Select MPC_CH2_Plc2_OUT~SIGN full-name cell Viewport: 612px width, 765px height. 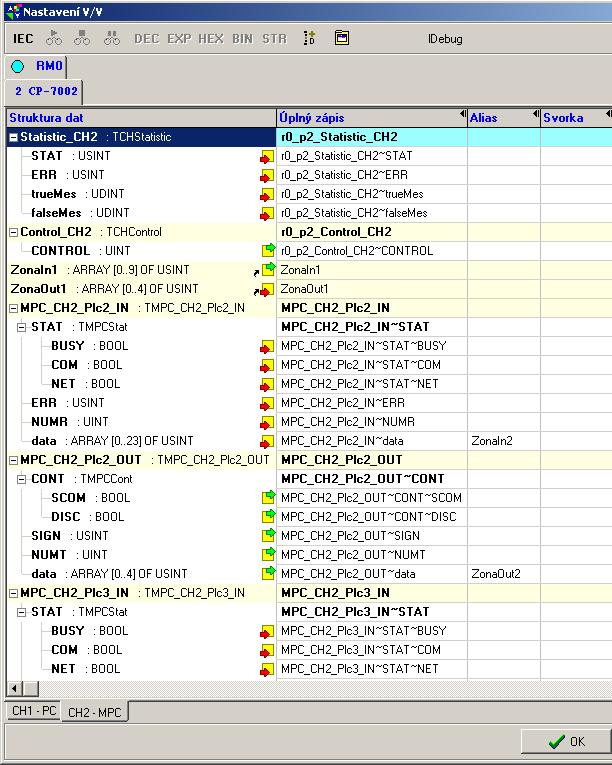tap(372, 536)
